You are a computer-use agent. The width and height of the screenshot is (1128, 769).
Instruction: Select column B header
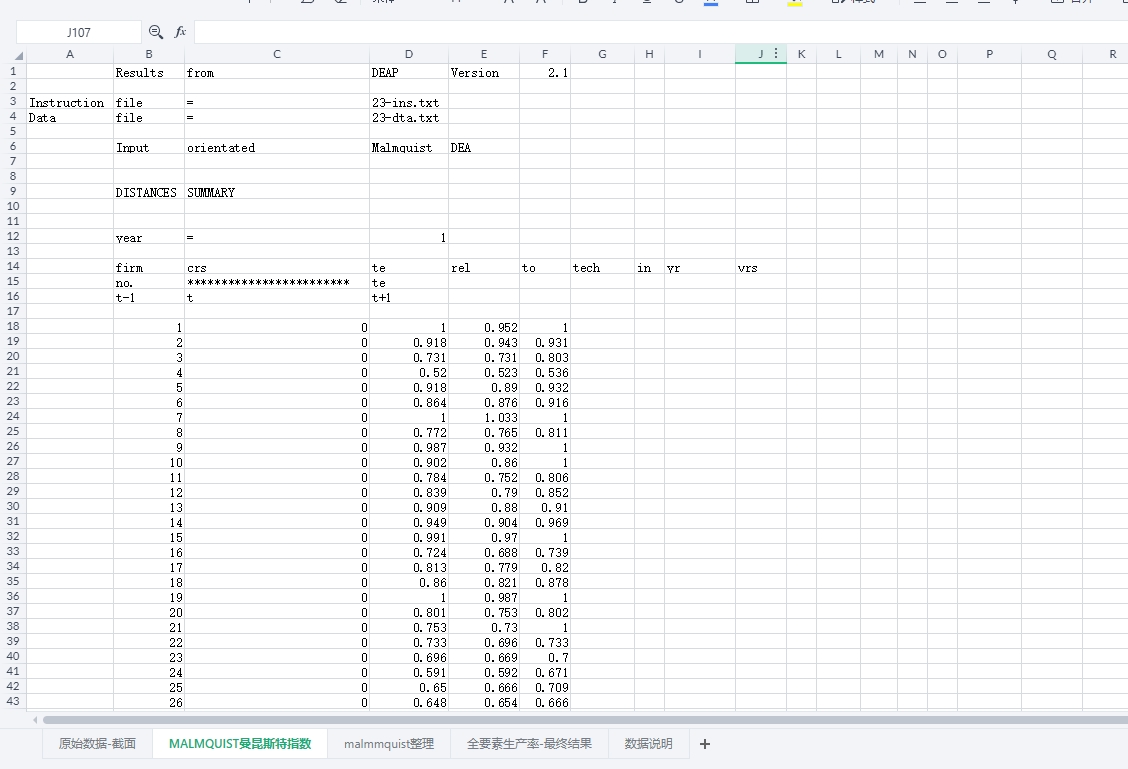149,55
